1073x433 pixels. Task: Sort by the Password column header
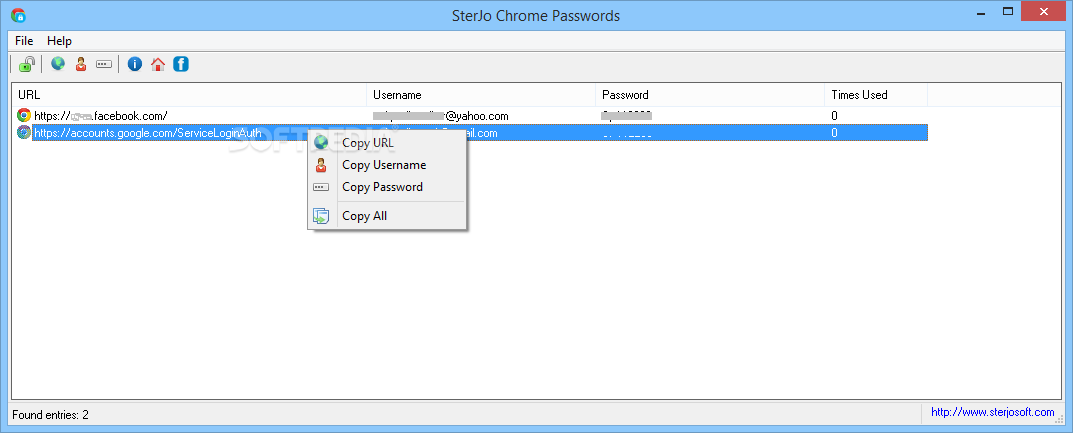click(710, 95)
